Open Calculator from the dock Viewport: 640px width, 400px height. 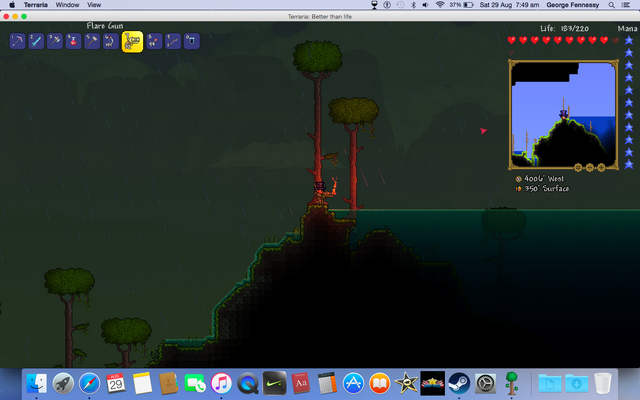coord(327,384)
